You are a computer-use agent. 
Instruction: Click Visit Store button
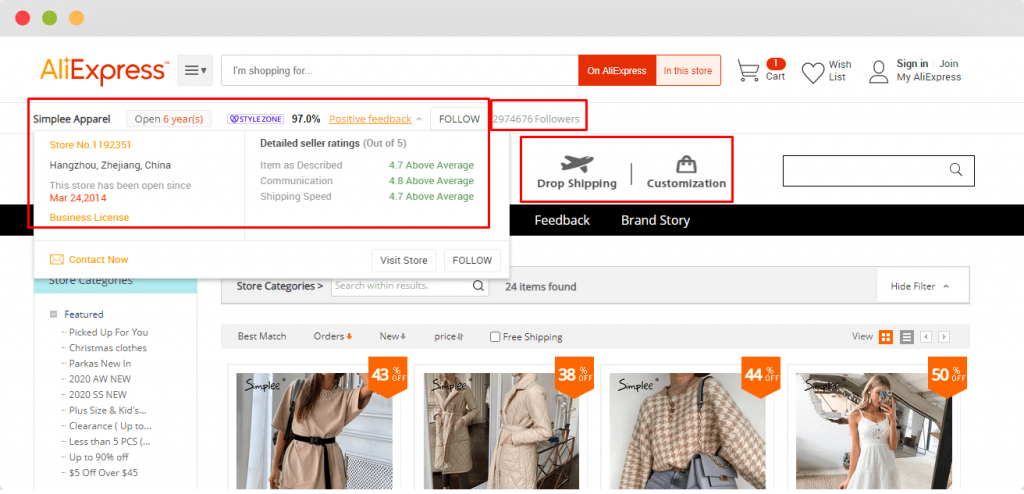404,260
